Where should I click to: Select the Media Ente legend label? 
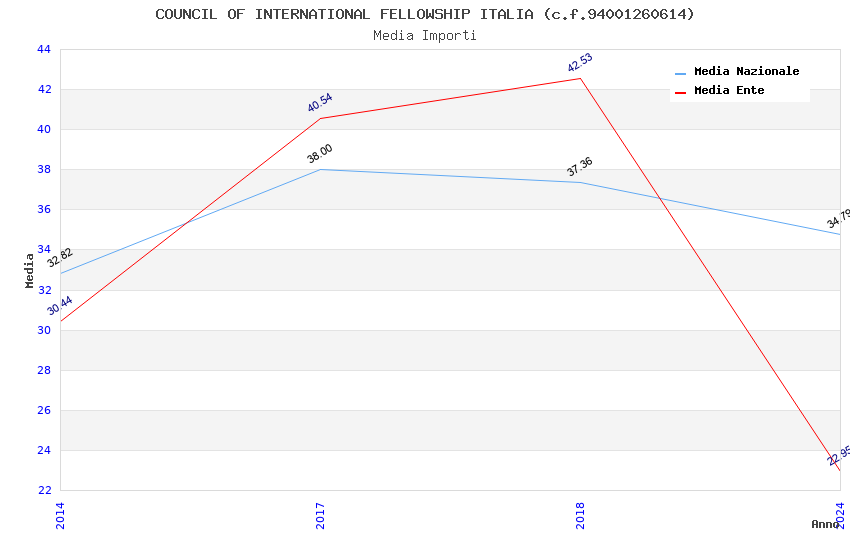coord(729,91)
